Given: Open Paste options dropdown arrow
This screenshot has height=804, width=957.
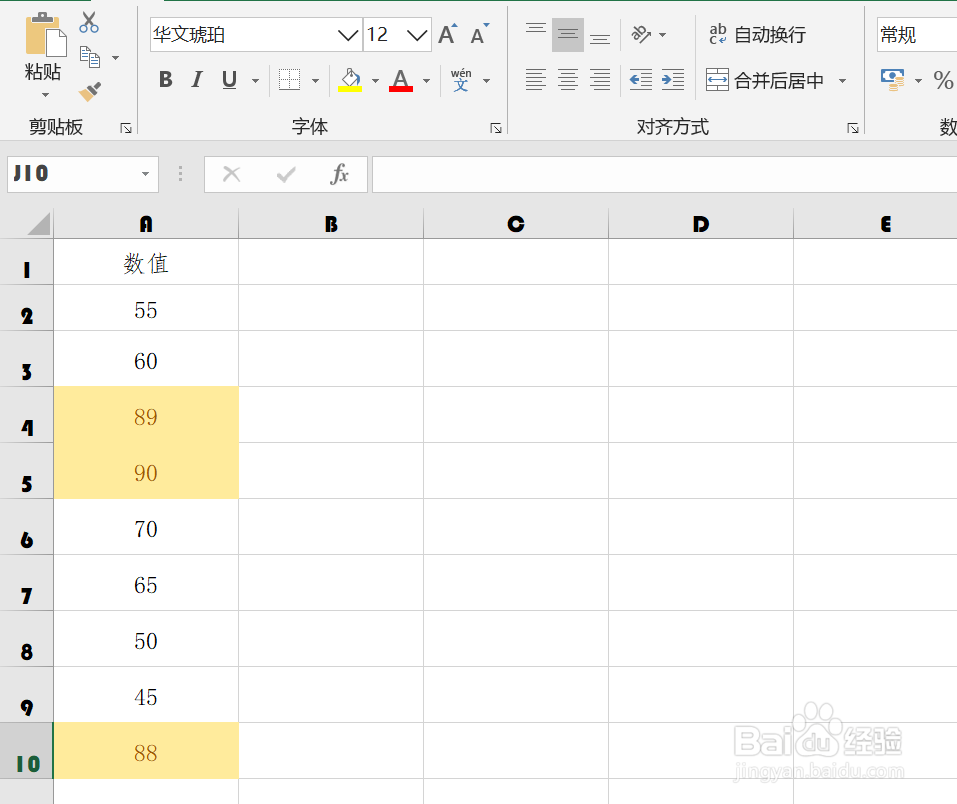Looking at the screenshot, I should point(45,95).
